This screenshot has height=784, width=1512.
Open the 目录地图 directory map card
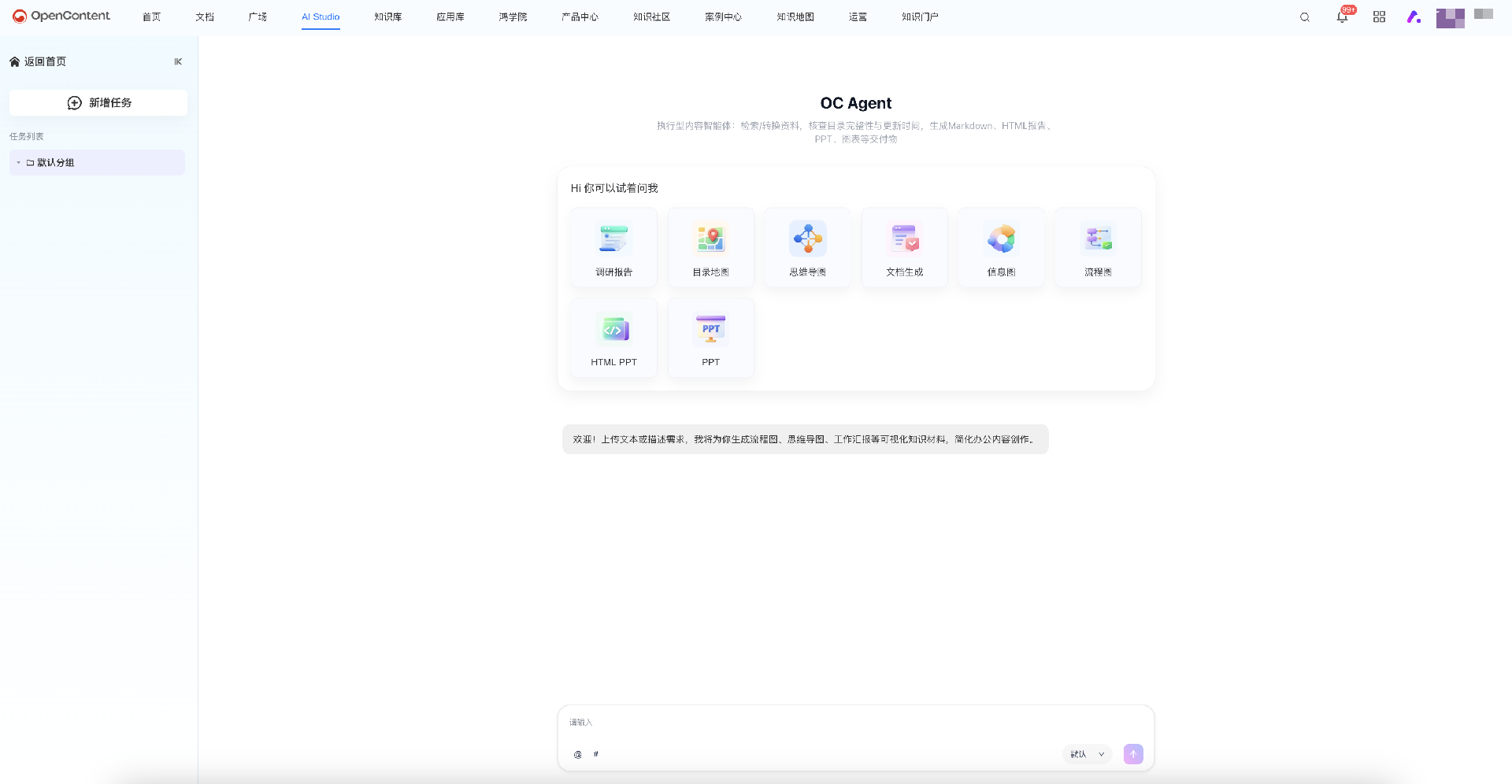[711, 247]
